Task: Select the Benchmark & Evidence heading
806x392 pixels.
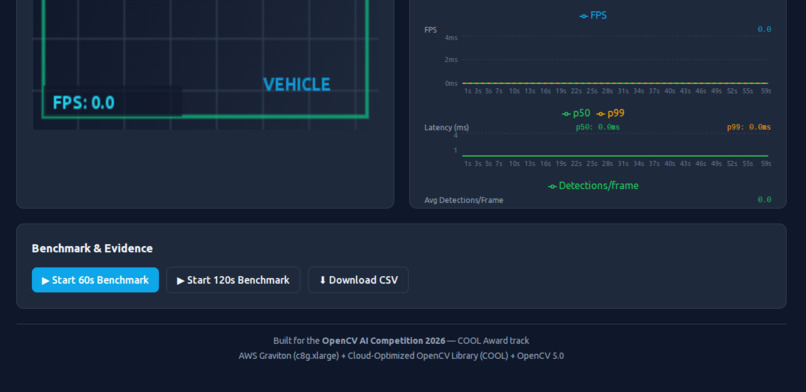Action: coord(92,248)
